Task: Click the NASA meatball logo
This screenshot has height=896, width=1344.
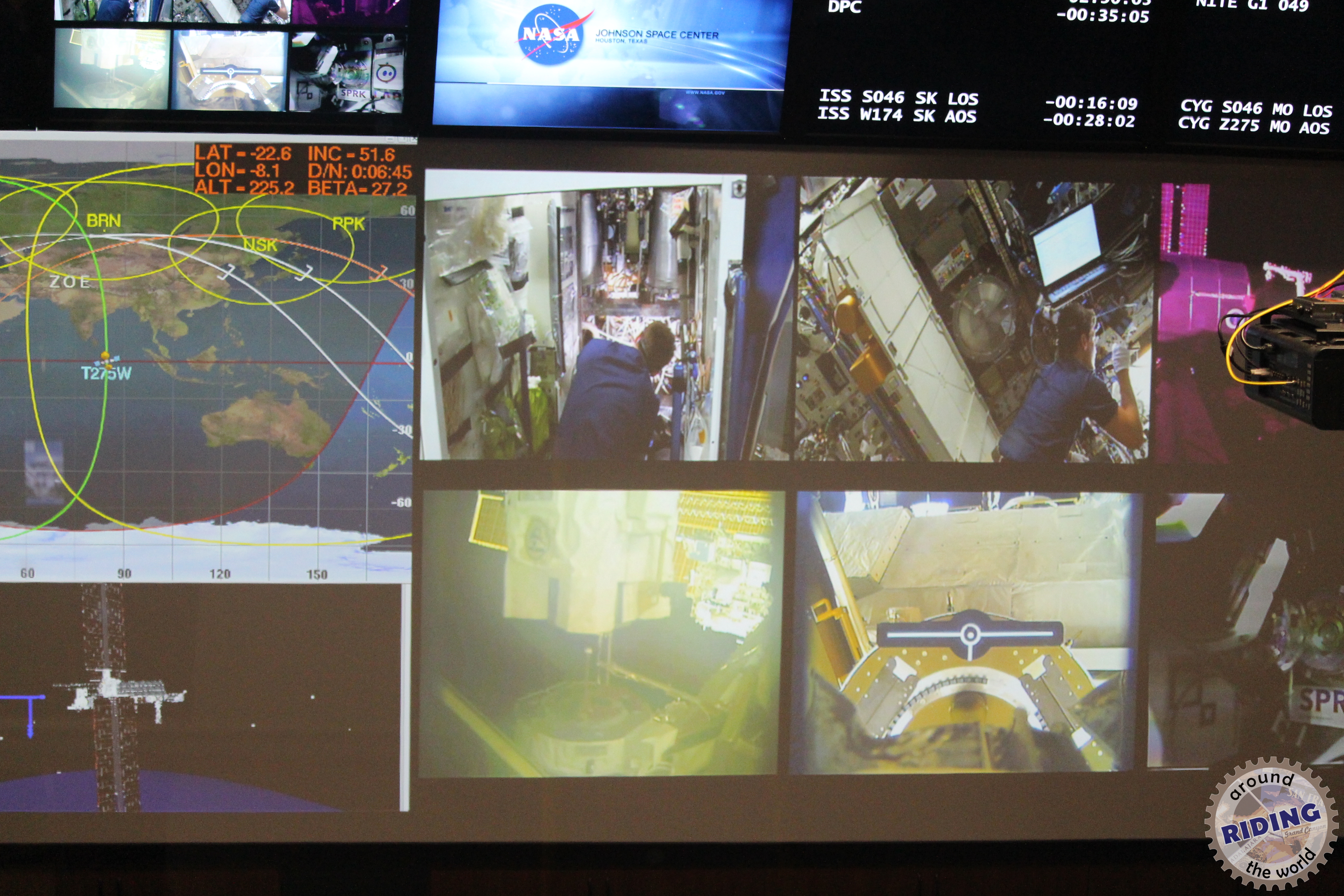Action: pos(552,35)
